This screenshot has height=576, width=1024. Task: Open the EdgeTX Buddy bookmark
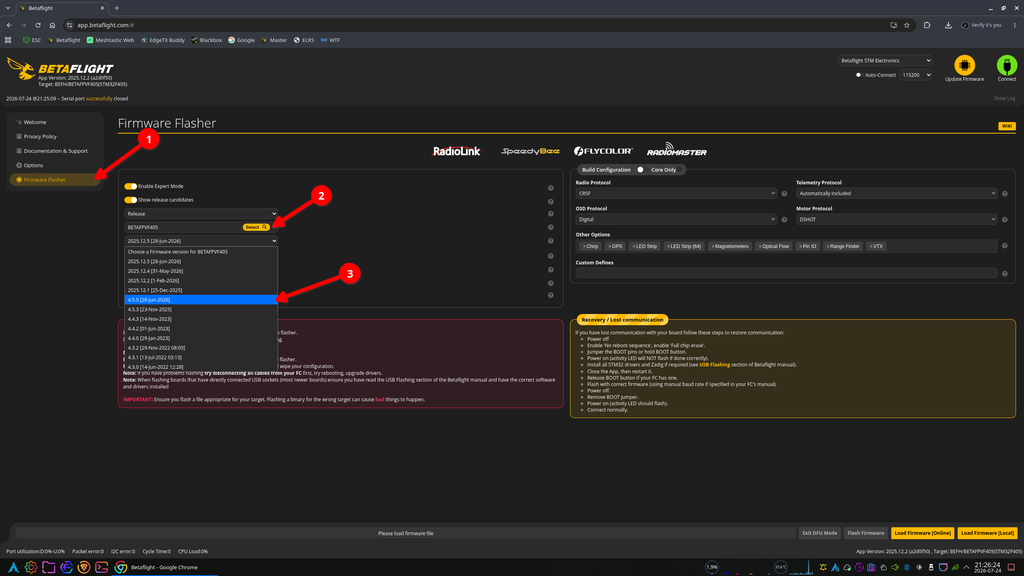pyautogui.click(x=163, y=40)
